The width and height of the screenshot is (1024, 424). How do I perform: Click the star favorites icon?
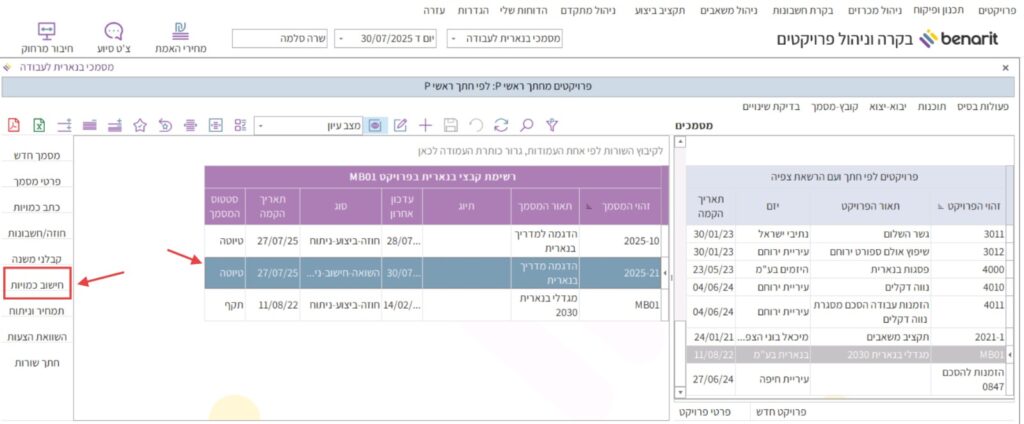[140, 125]
